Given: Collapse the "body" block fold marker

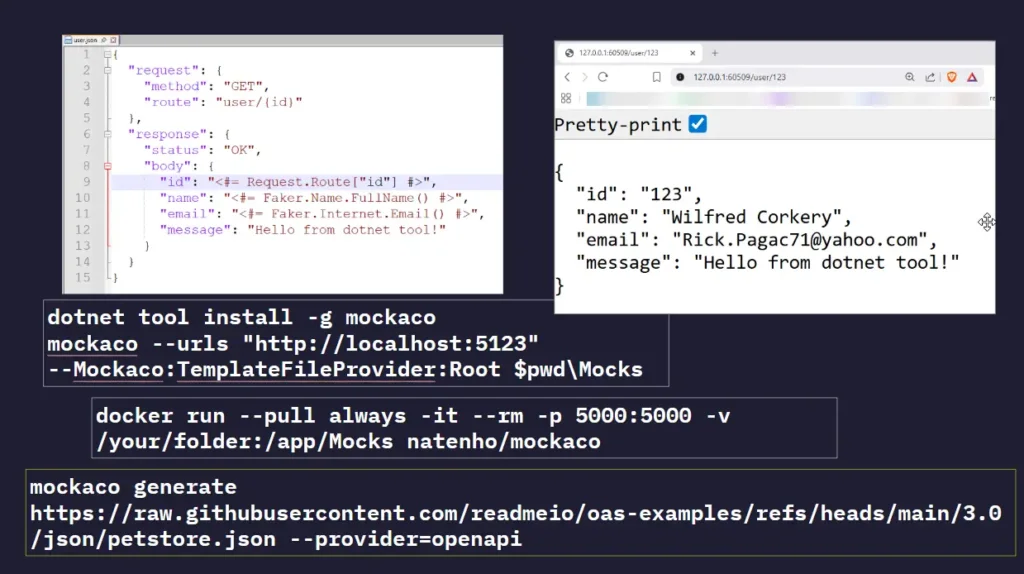Looking at the screenshot, I should [108, 166].
